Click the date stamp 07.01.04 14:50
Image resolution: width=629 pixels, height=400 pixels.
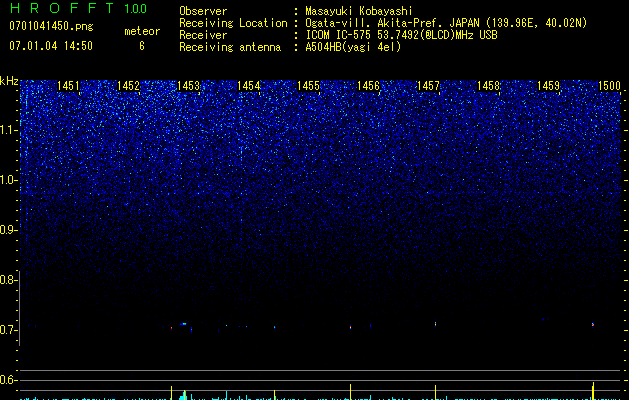51,46
